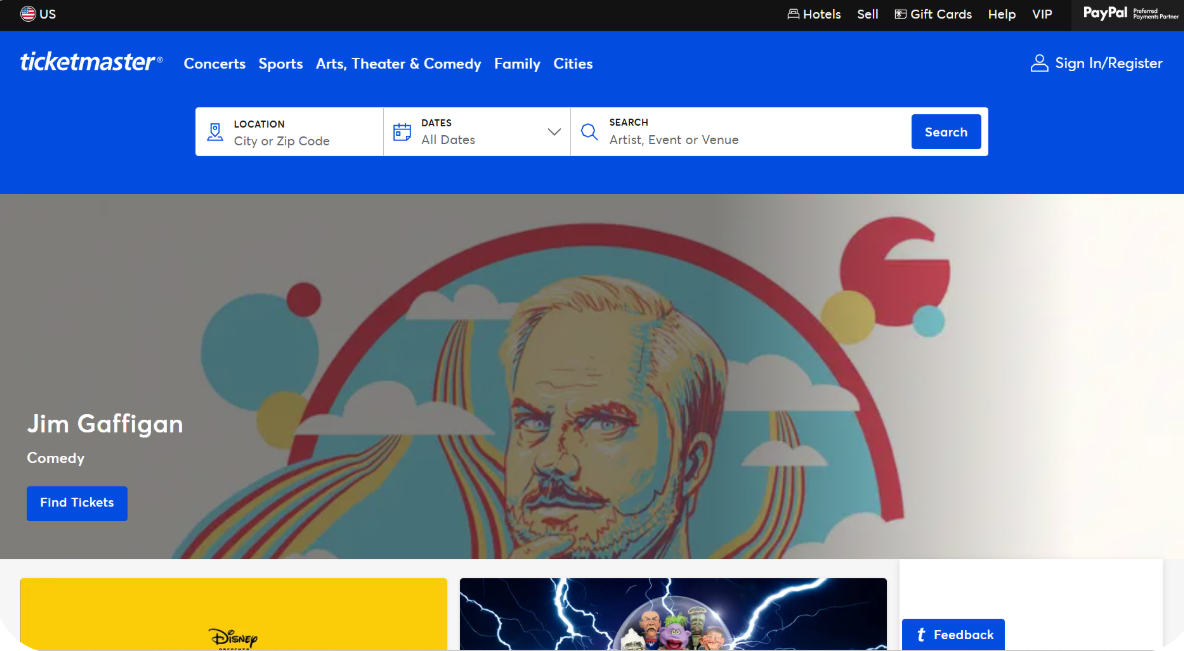Focus the Artist, Event or Venue field
Viewport: 1184px width, 651px height.
click(x=740, y=131)
